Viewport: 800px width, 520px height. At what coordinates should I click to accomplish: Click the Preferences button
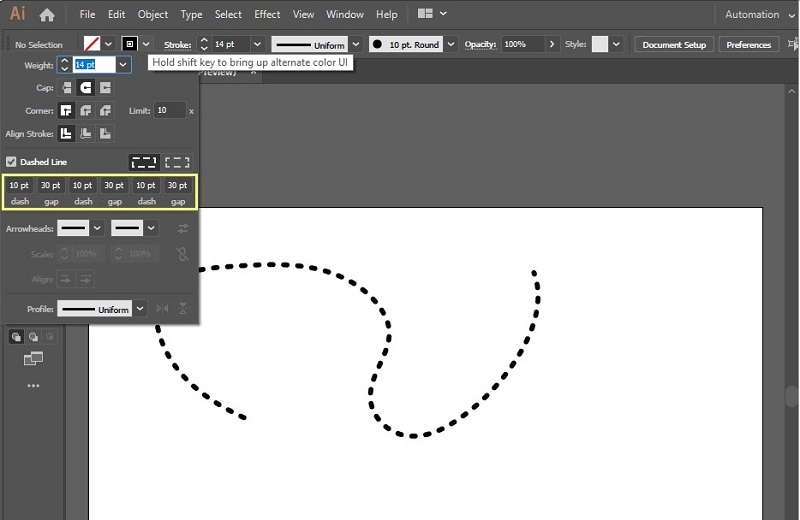coord(748,44)
